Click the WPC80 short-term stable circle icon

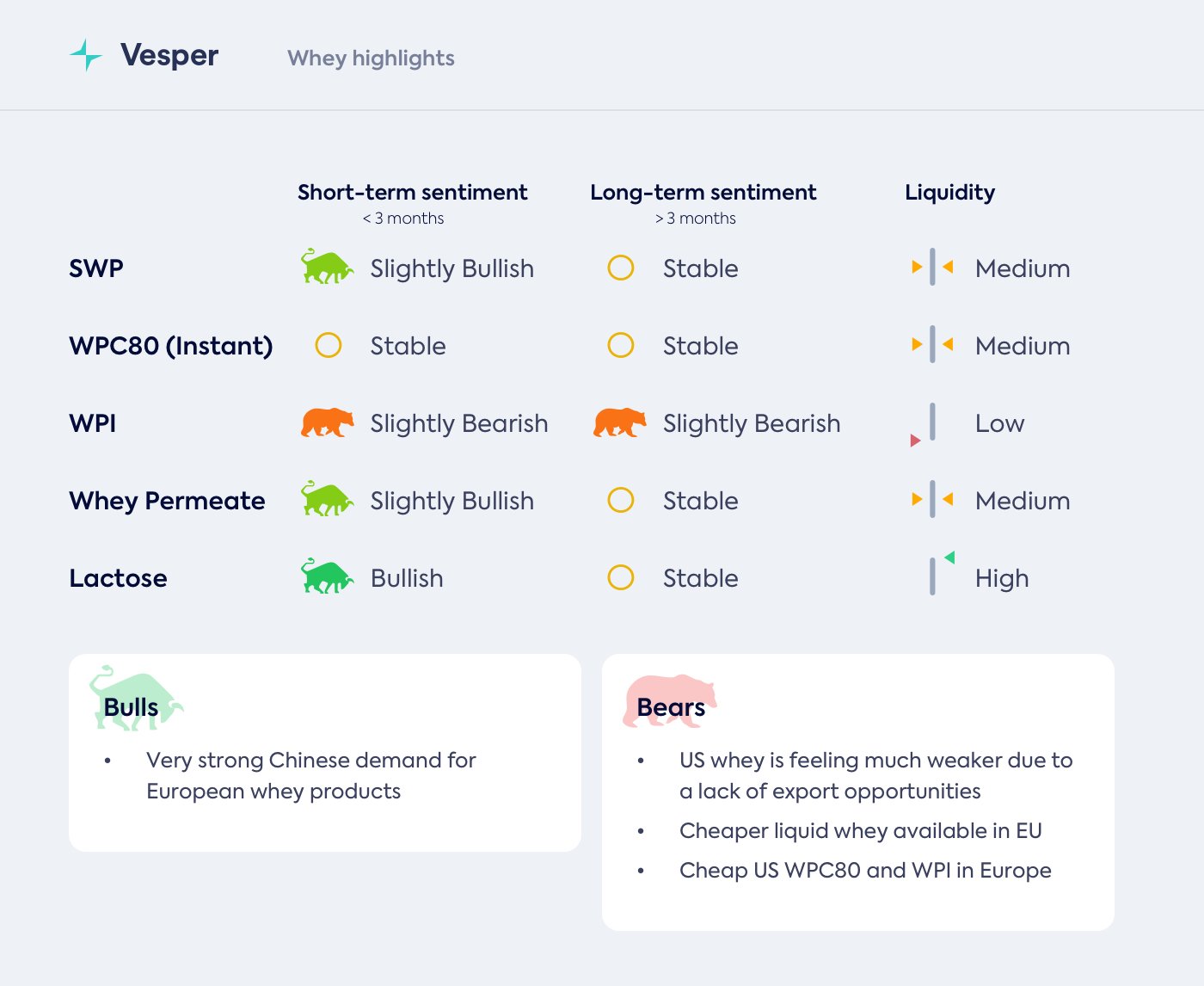pos(329,345)
